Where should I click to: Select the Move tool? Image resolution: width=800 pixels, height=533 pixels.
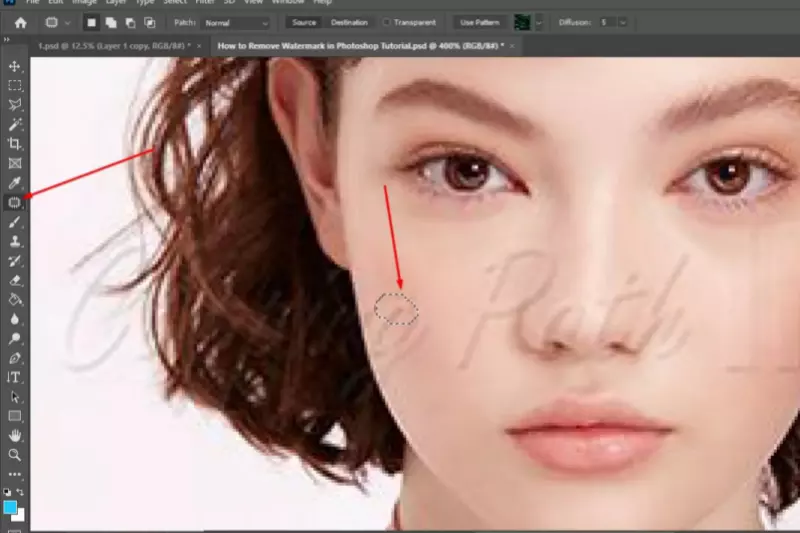click(x=14, y=66)
